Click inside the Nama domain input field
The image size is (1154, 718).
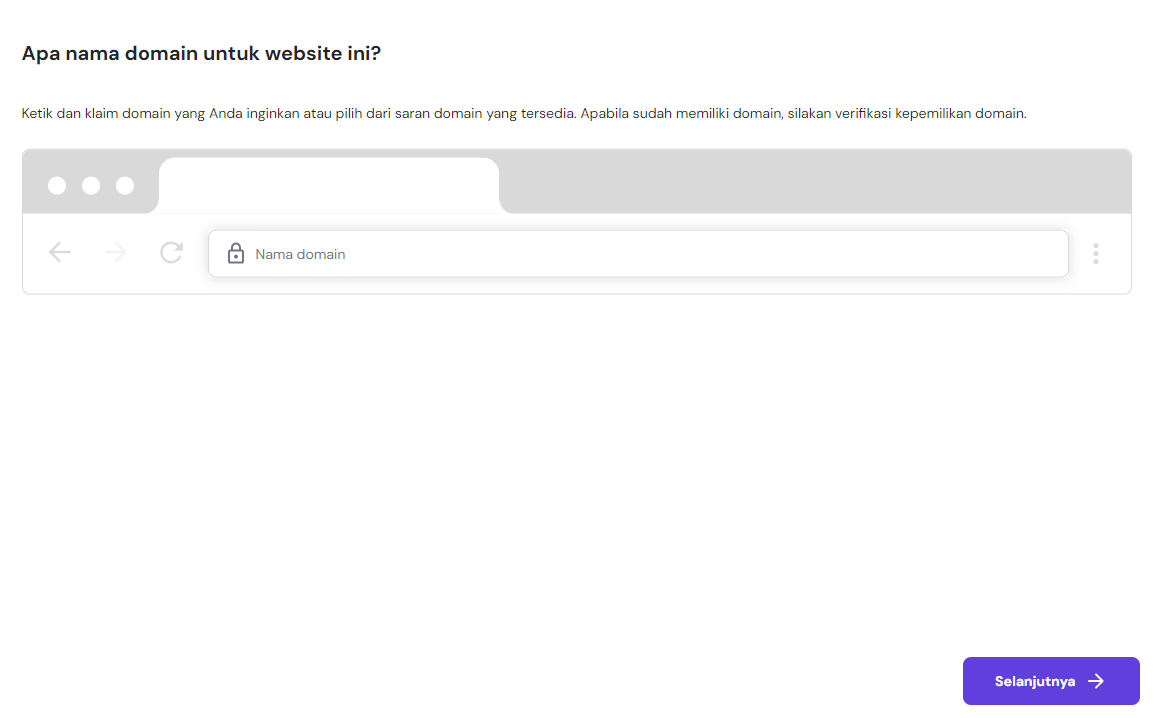click(500, 253)
